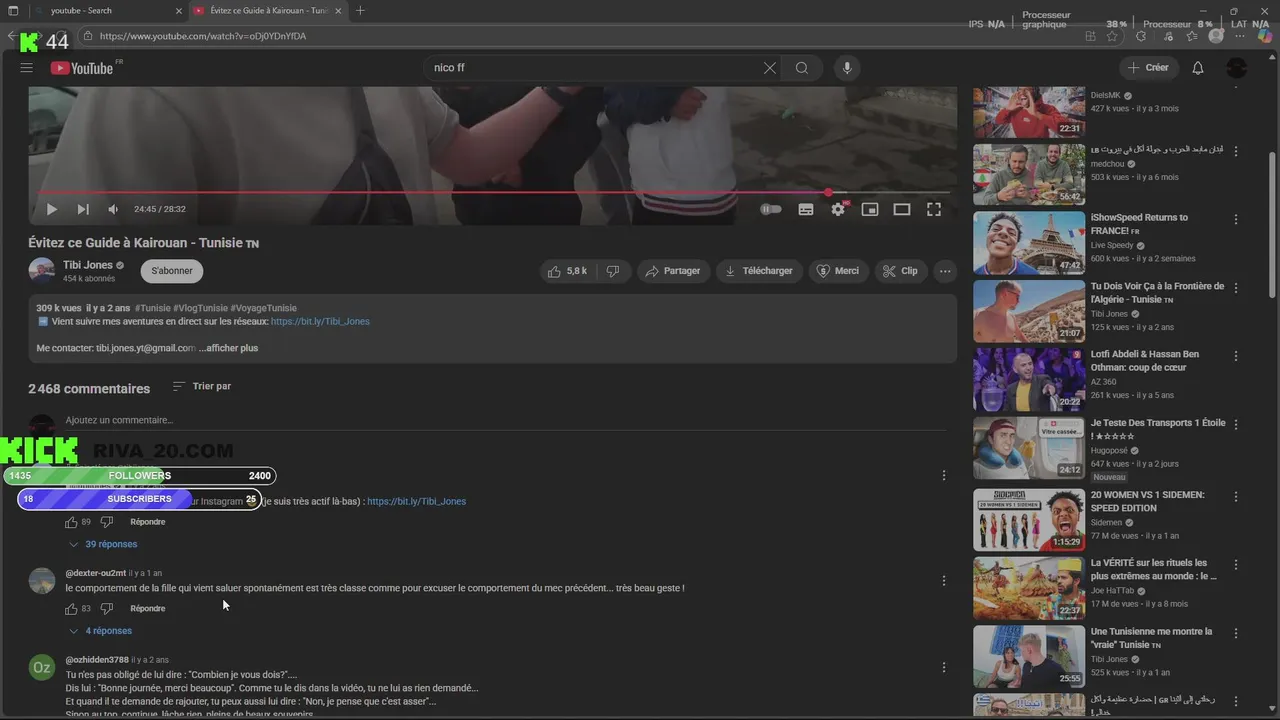Open options for the iShowSpeed Returns video

click(x=1236, y=219)
